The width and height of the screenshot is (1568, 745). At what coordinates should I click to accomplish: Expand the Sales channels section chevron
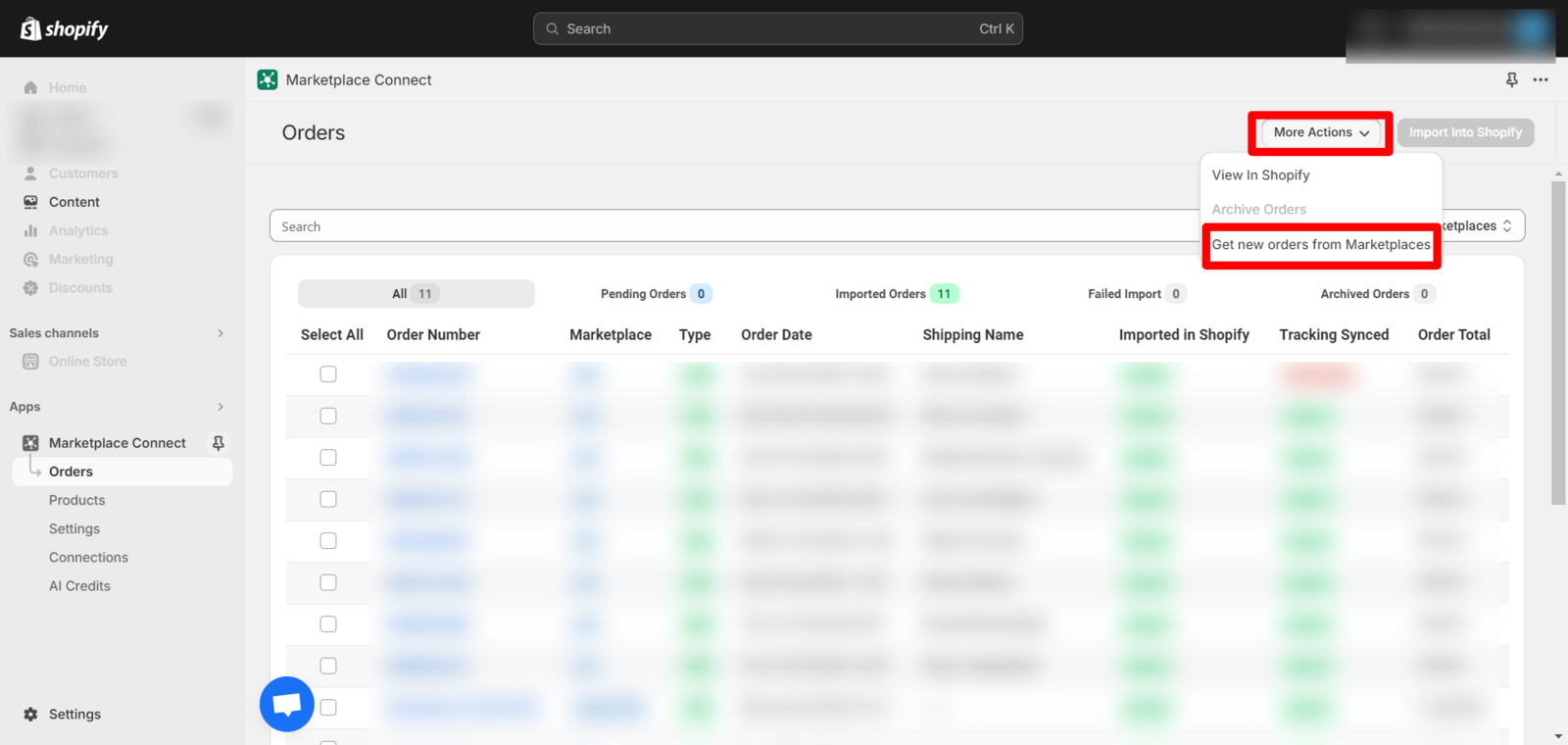pyautogui.click(x=220, y=333)
